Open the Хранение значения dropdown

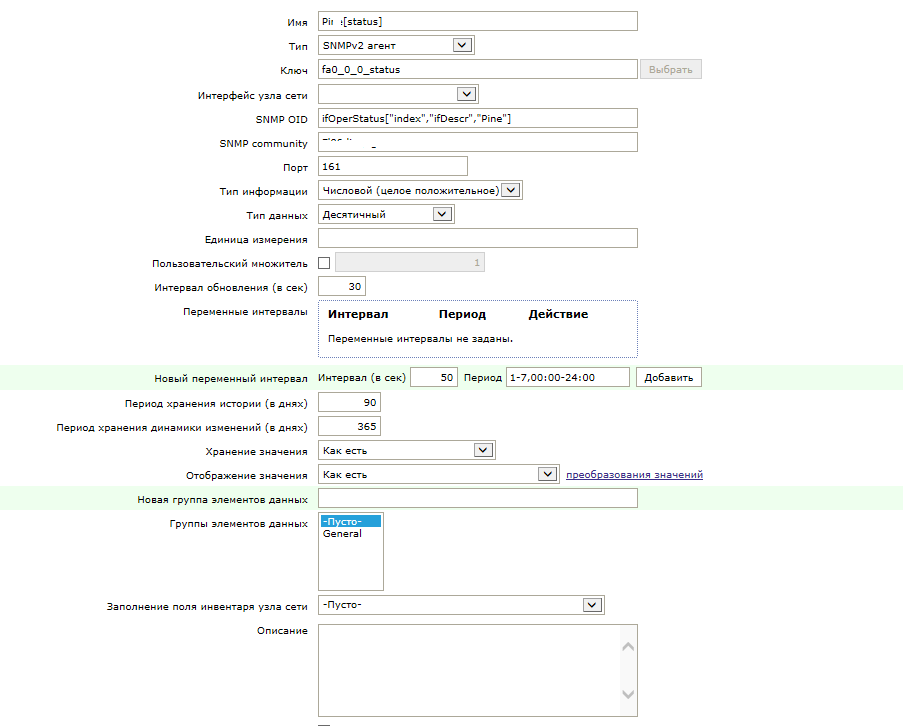coord(407,451)
